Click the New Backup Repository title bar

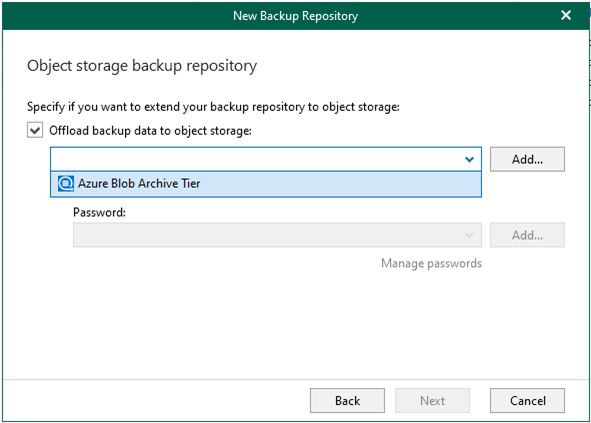tap(296, 16)
